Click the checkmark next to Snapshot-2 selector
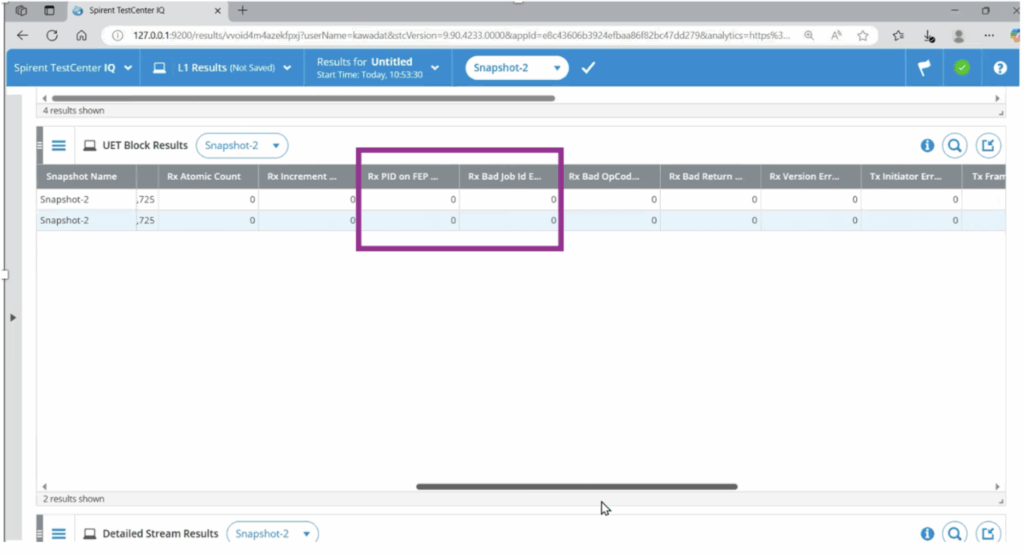This screenshot has width=1024, height=554. pos(588,68)
